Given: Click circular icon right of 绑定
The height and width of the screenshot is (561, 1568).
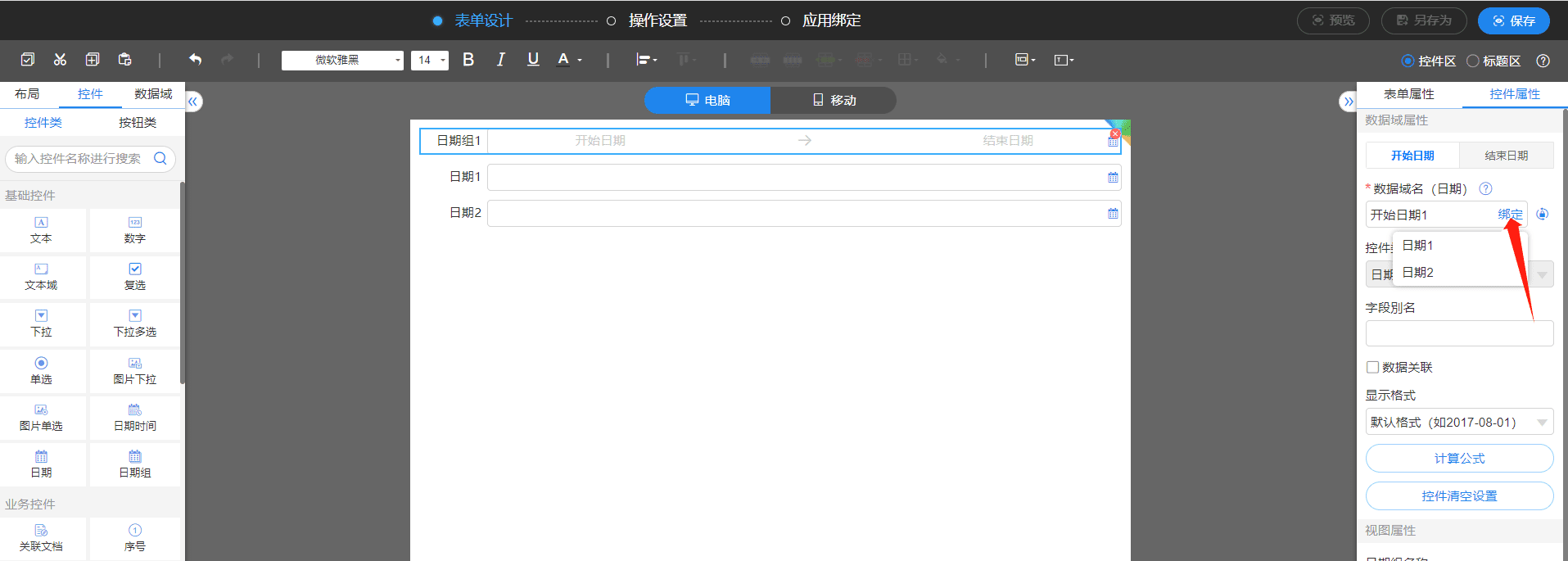Looking at the screenshot, I should click(x=1542, y=215).
